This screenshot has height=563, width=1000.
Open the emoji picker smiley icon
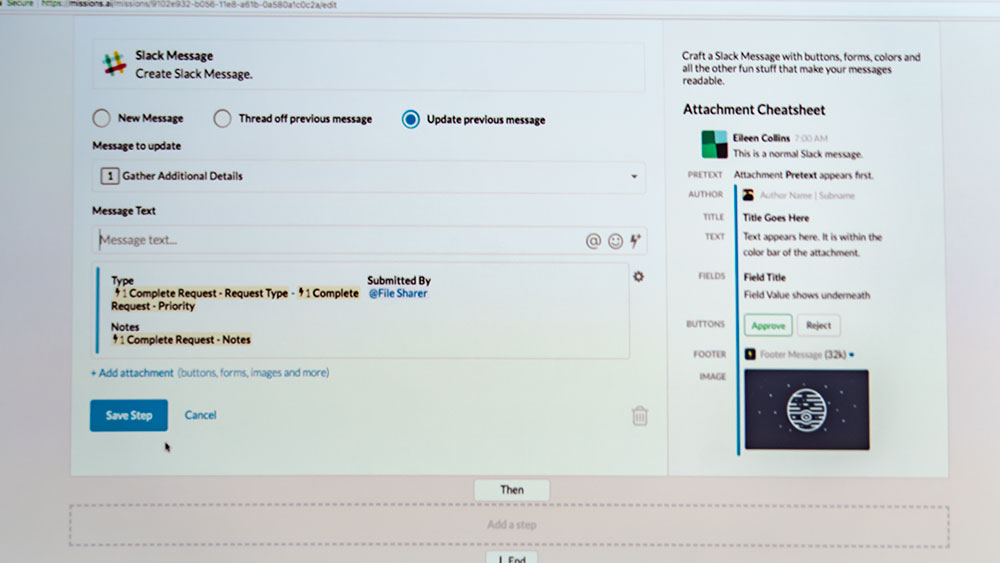pyautogui.click(x=615, y=241)
